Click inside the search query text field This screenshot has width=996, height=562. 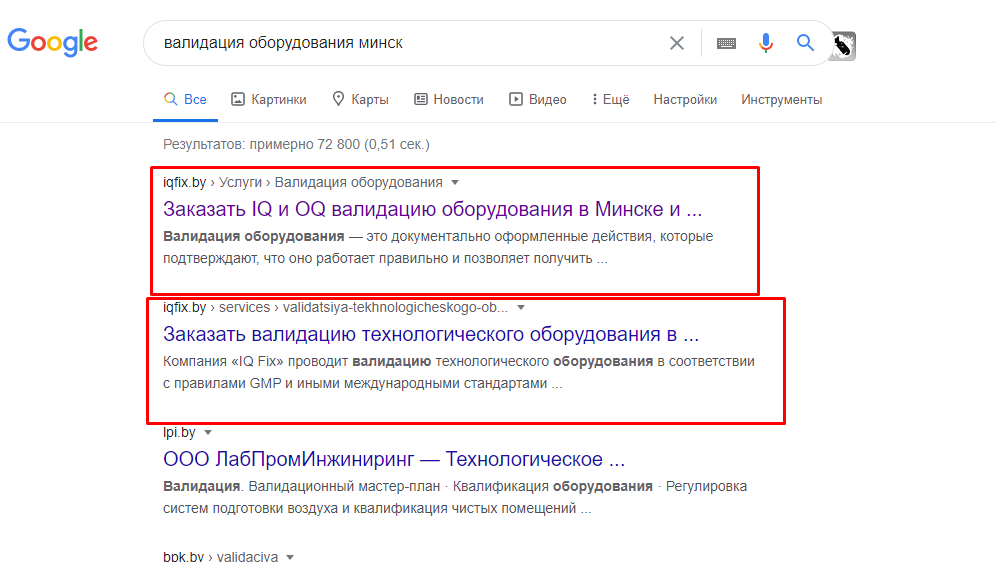[407, 43]
